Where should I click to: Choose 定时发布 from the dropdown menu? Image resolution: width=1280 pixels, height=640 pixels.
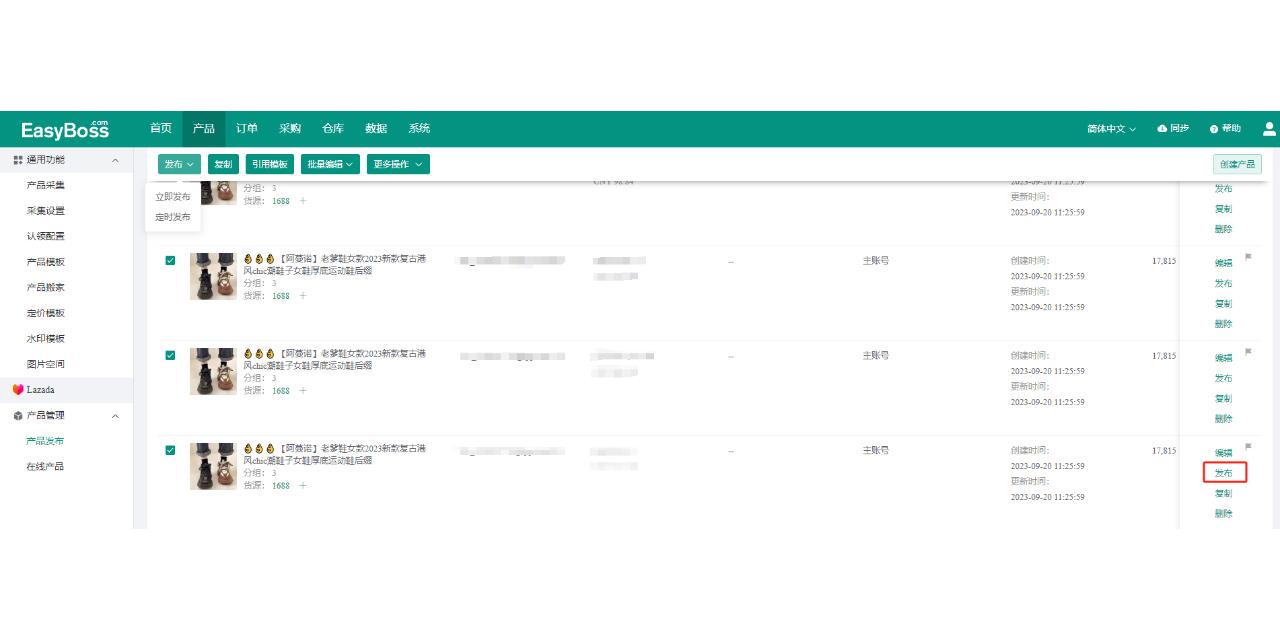pyautogui.click(x=173, y=217)
